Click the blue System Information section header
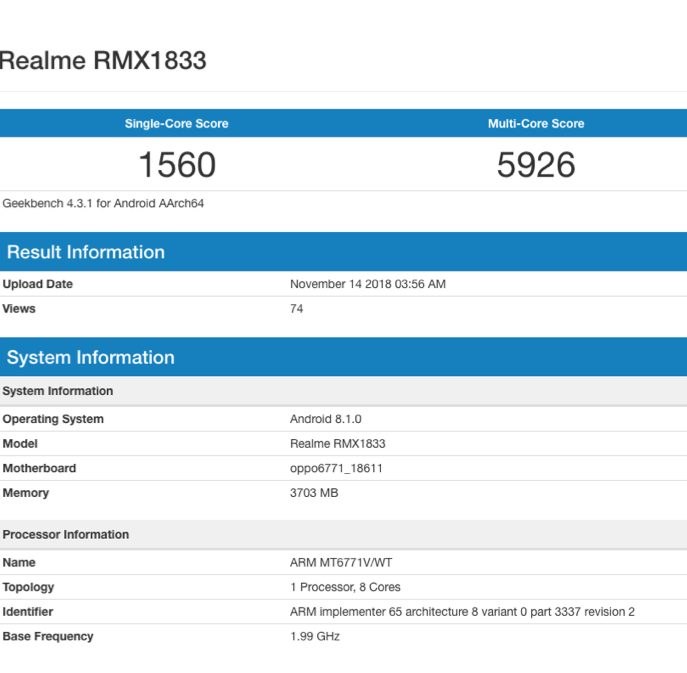Viewport: 687px width, 673px height. (91, 358)
